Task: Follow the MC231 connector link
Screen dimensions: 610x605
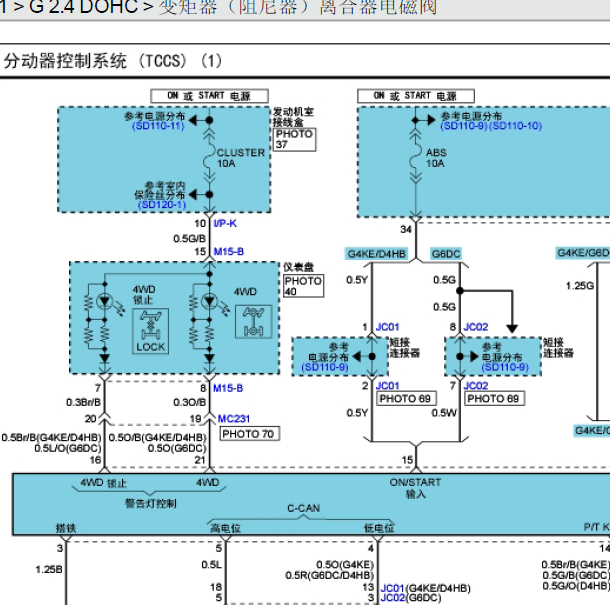Action: pos(234,419)
